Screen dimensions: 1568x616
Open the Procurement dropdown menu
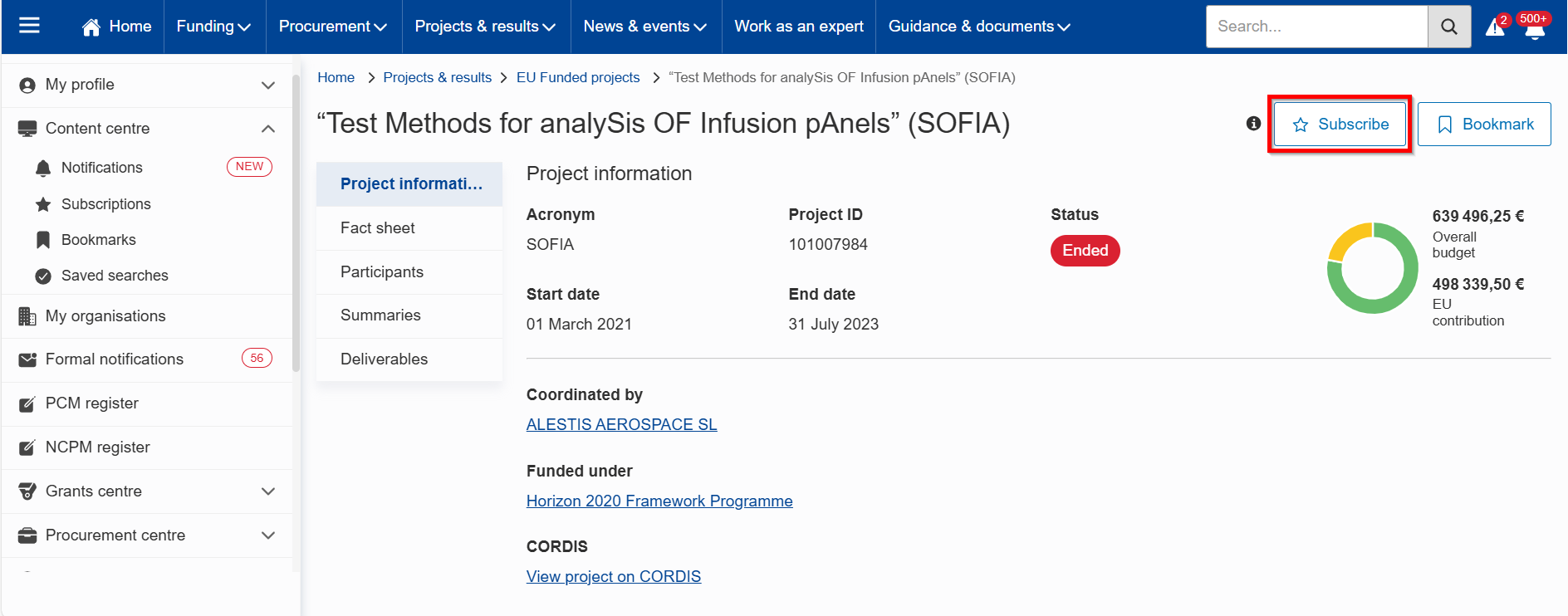point(333,27)
